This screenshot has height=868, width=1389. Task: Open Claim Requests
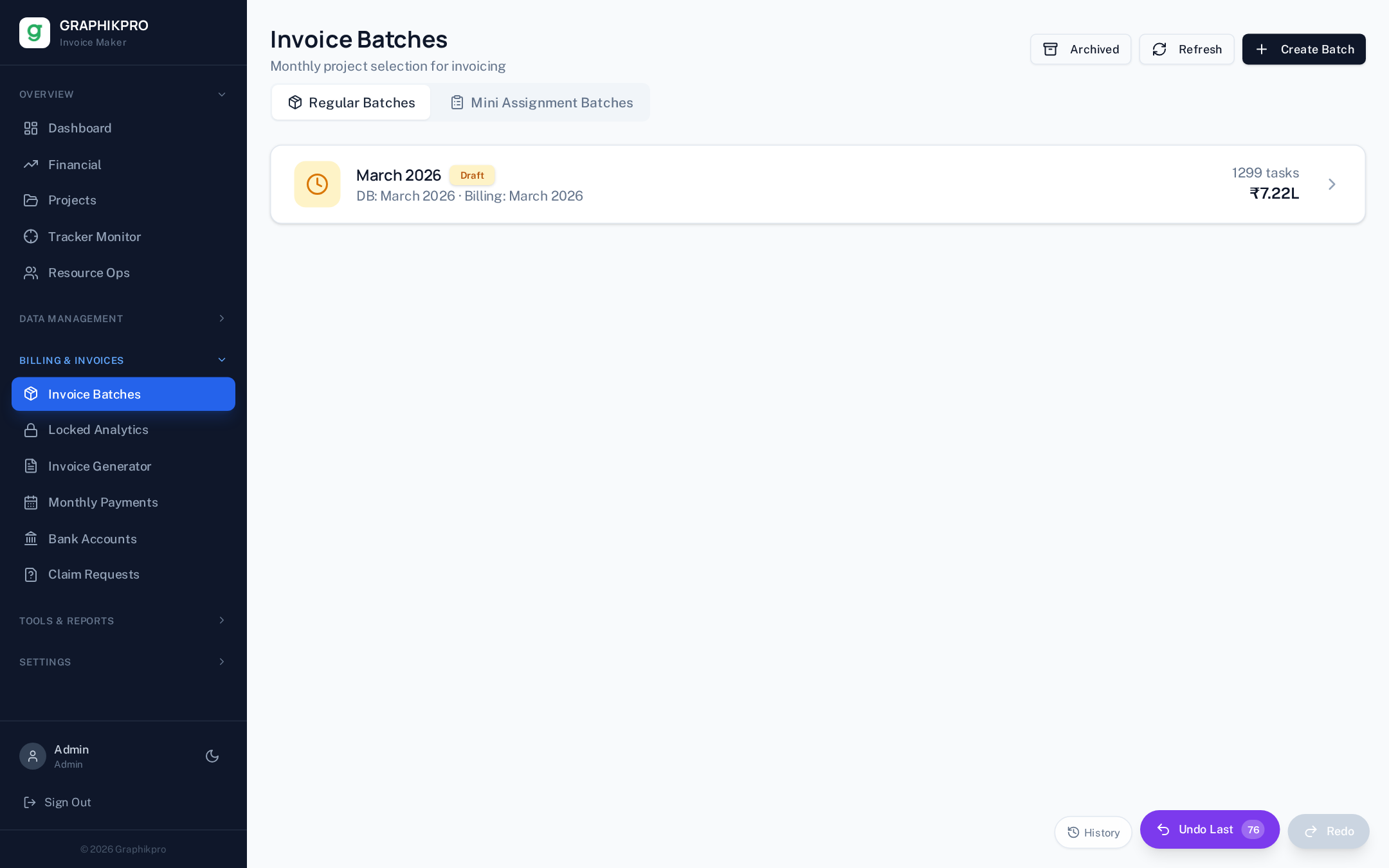123,574
